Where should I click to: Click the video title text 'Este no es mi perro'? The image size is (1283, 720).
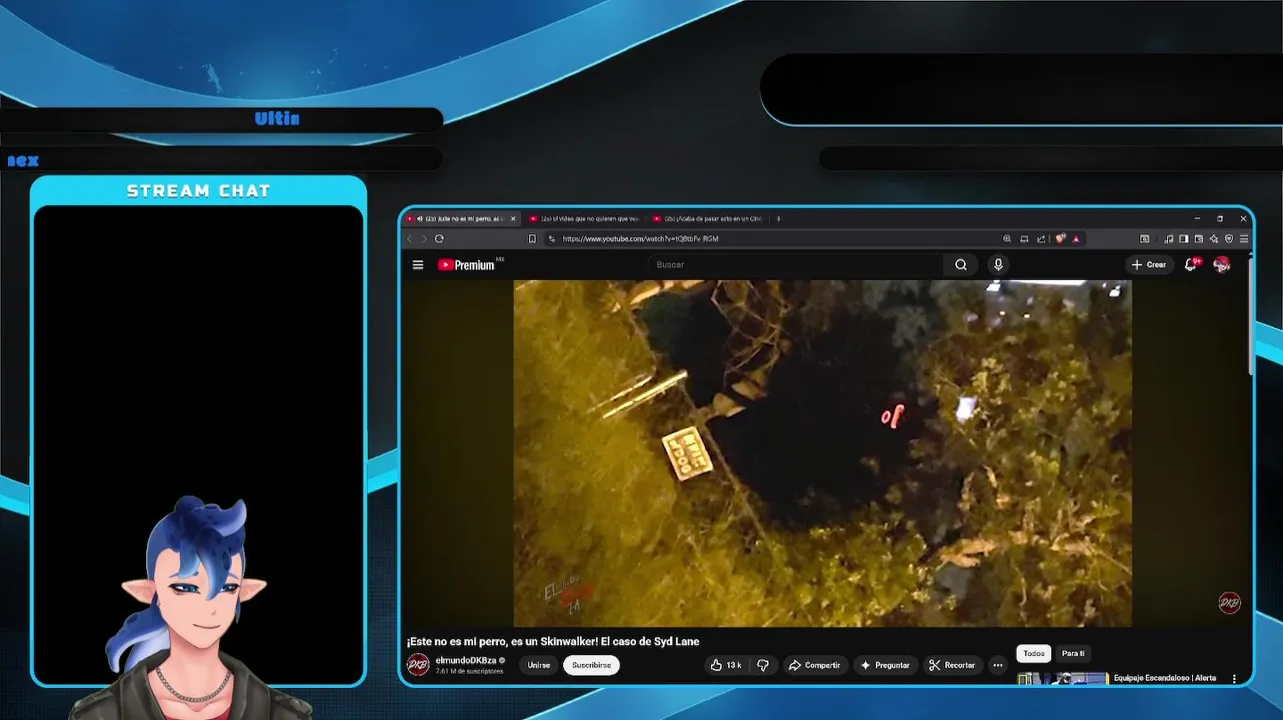(x=553, y=642)
